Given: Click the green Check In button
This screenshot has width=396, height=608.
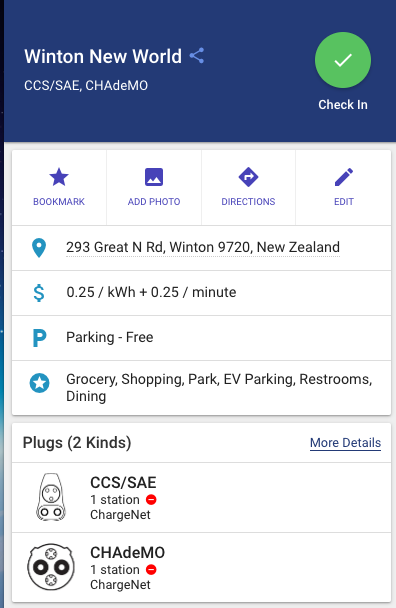Looking at the screenshot, I should pos(343,60).
